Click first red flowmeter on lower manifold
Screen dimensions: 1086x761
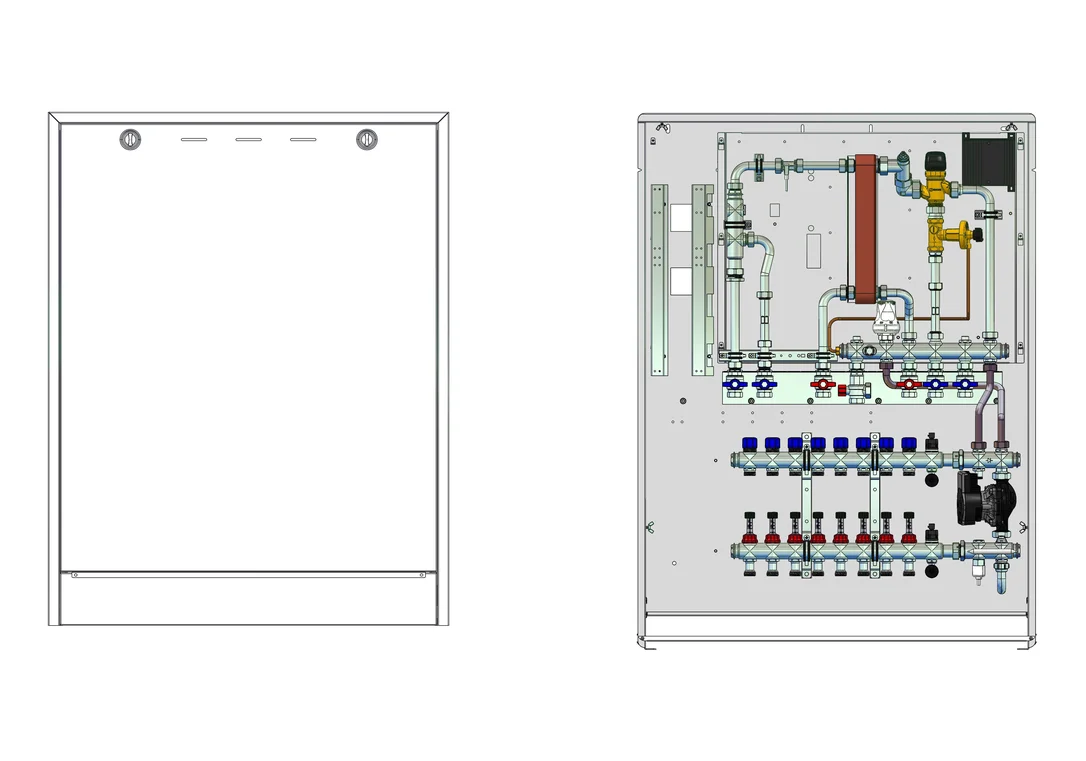[x=749, y=528]
